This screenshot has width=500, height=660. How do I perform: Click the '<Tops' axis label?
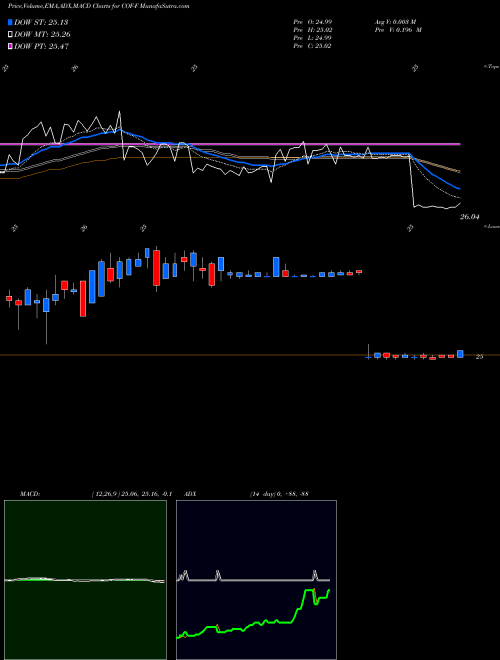492,67
